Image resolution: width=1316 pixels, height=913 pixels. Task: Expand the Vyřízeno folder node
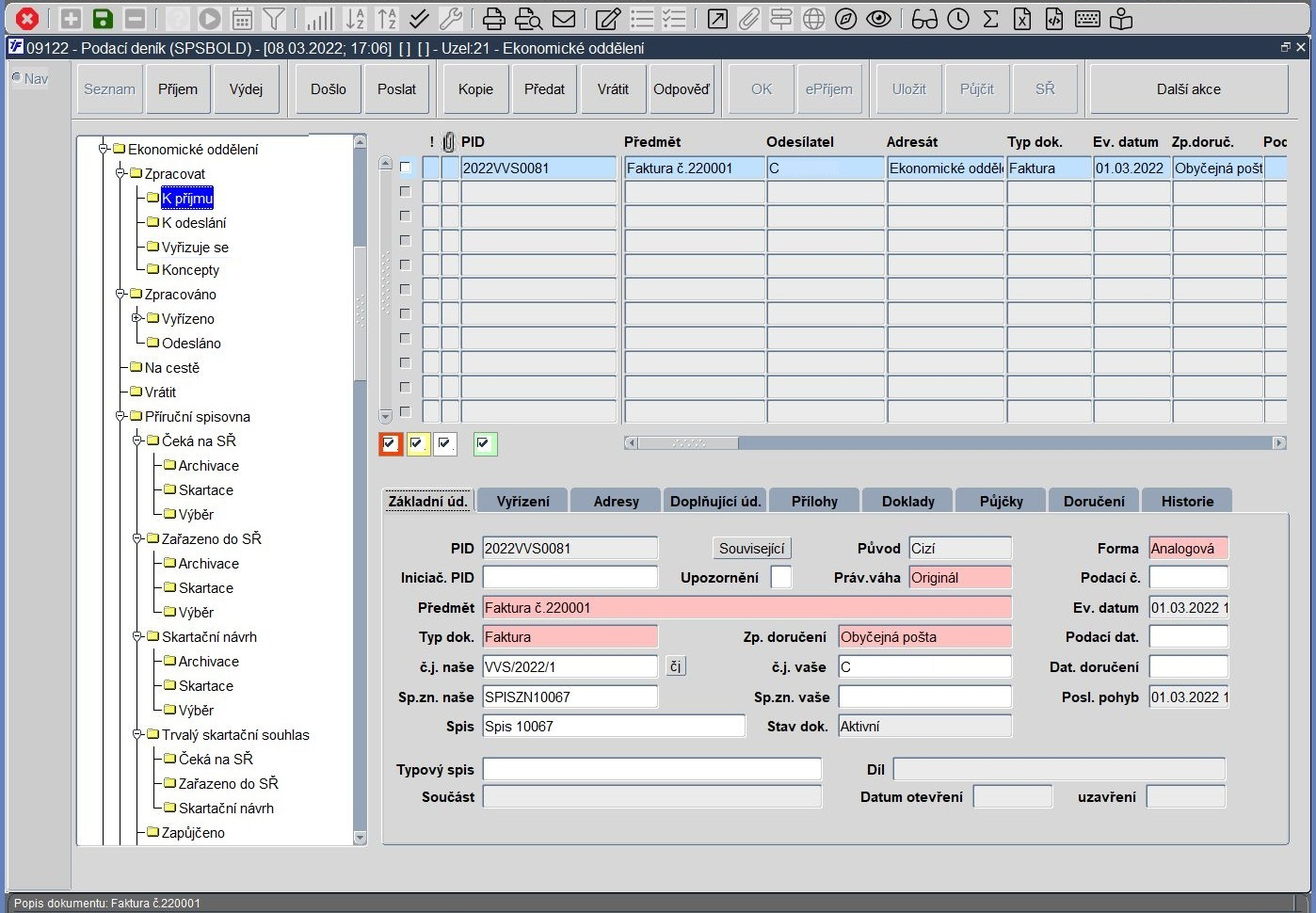coord(137,318)
